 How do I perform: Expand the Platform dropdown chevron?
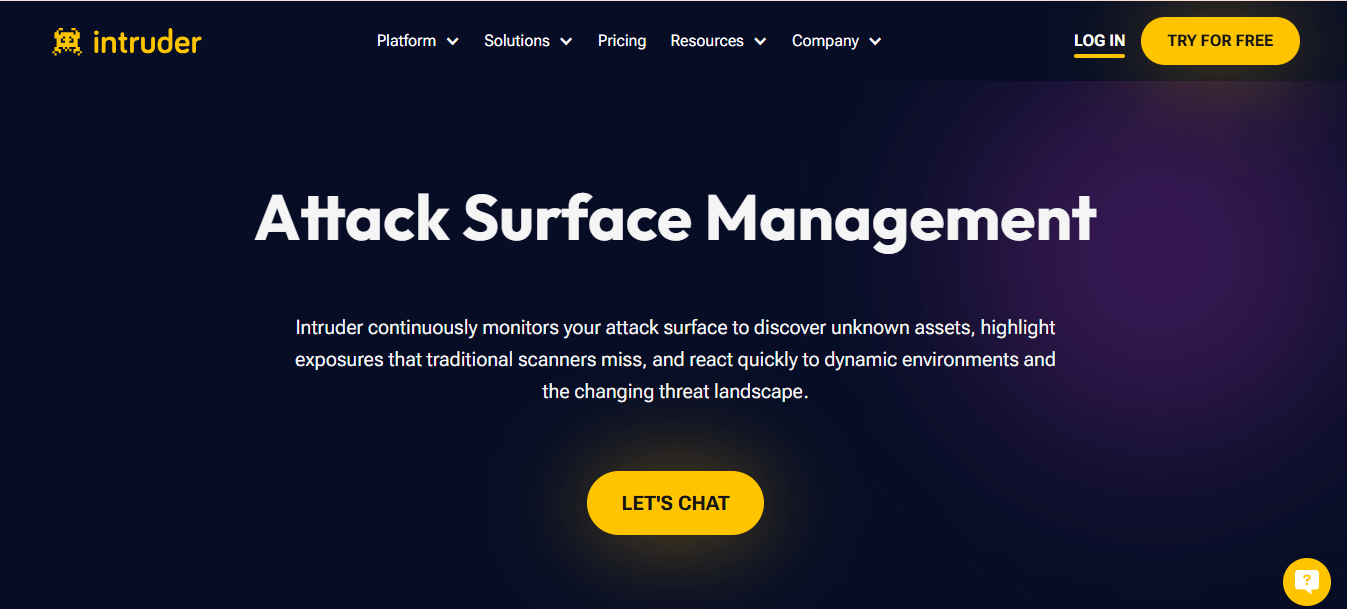point(452,42)
